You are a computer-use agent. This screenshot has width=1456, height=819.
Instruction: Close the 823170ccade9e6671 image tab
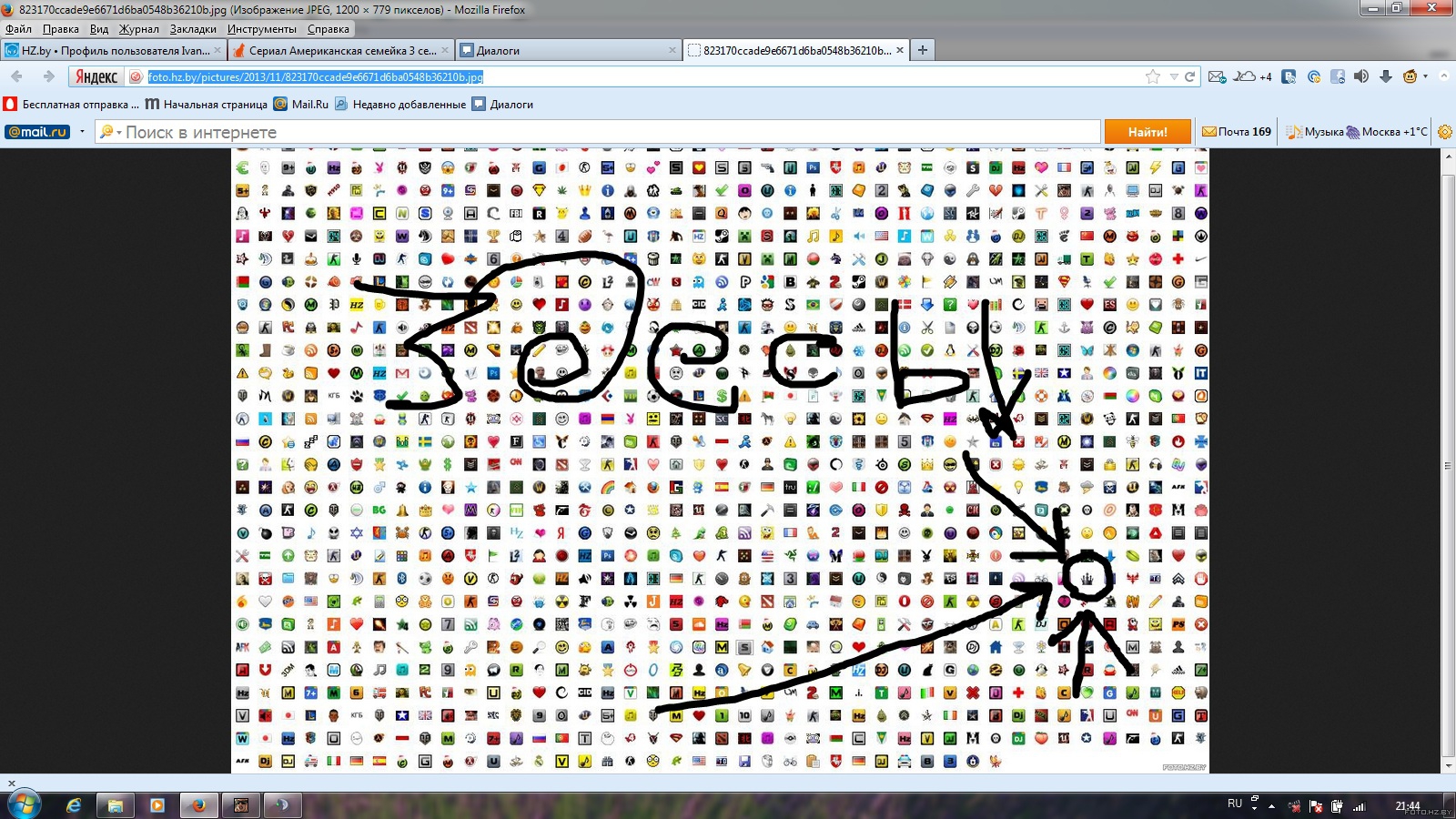coord(900,50)
